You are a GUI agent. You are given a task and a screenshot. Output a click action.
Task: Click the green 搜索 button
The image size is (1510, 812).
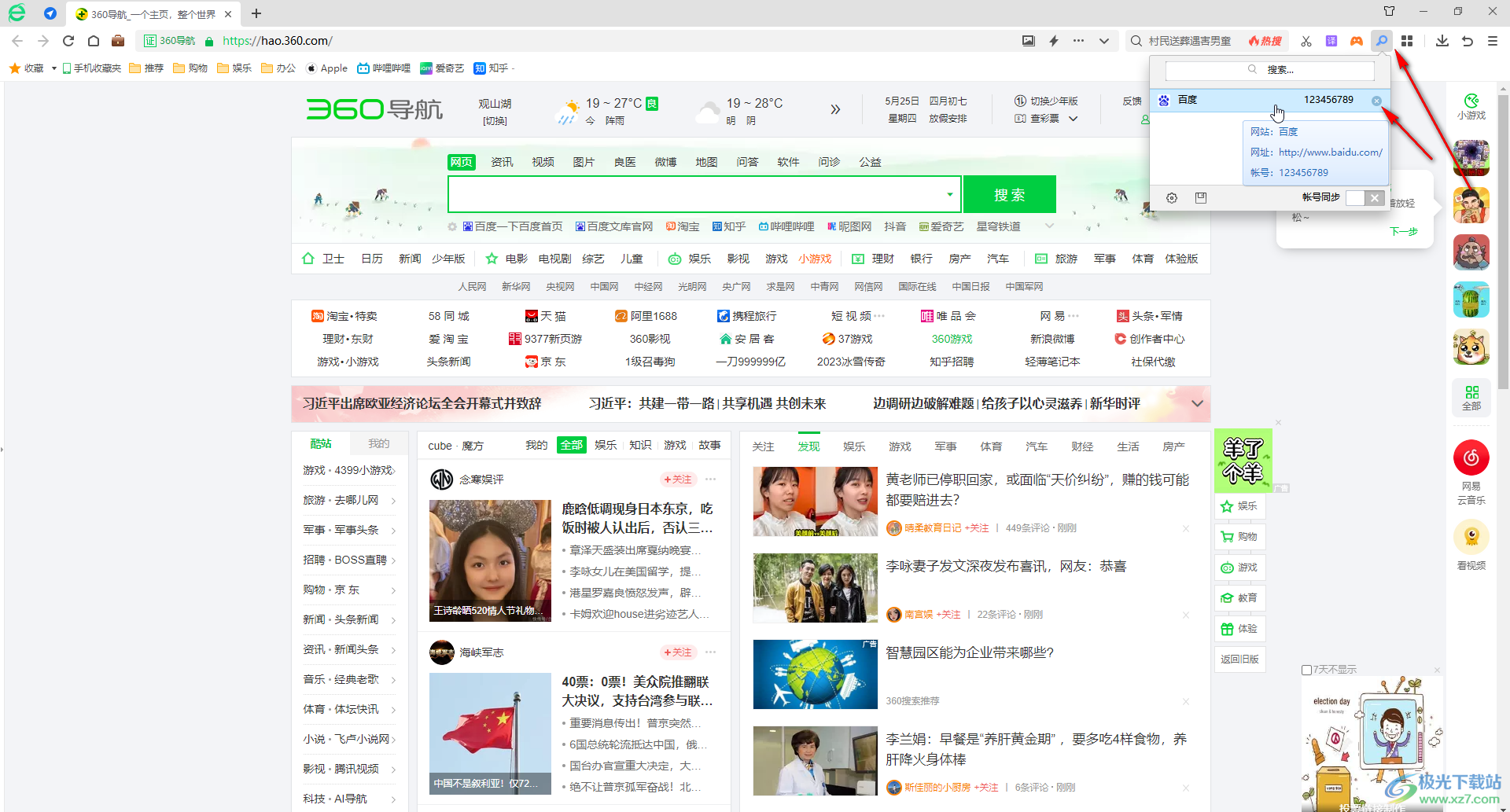[x=1009, y=195]
